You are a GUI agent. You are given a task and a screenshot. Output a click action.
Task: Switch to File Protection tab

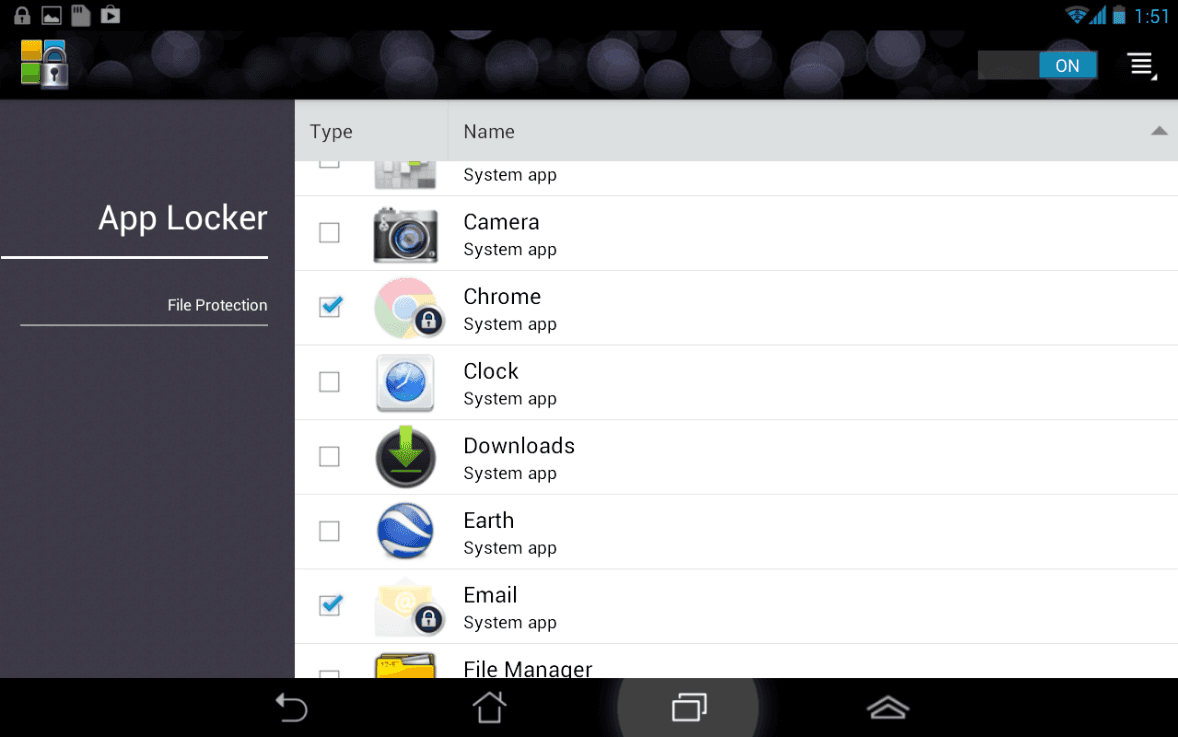217,305
